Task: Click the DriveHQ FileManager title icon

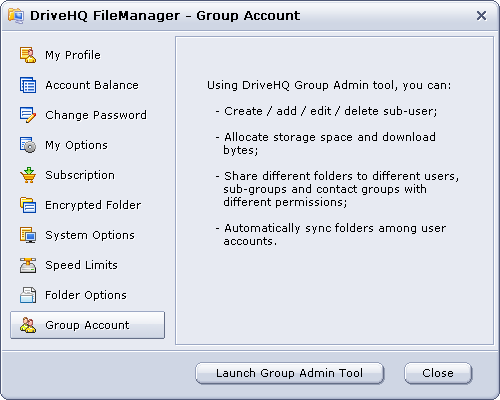Action: tap(16, 16)
